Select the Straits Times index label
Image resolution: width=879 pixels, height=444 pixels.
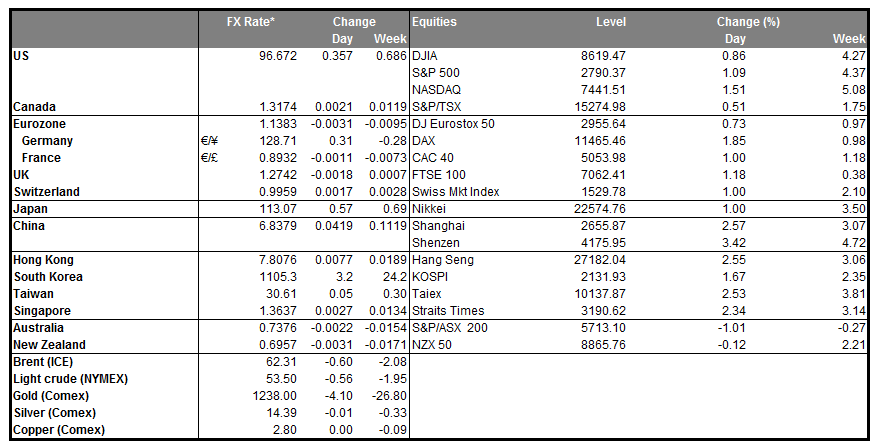[x=445, y=310]
